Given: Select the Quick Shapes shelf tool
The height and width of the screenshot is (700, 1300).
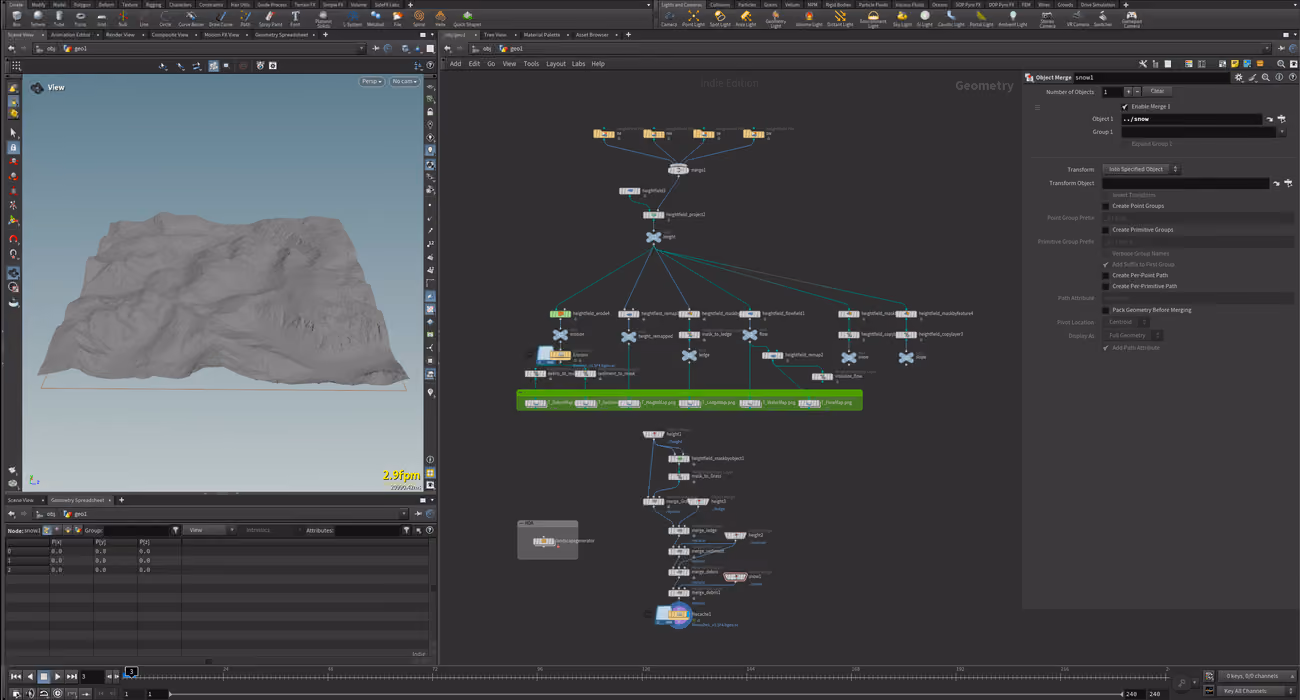Looking at the screenshot, I should [466, 18].
